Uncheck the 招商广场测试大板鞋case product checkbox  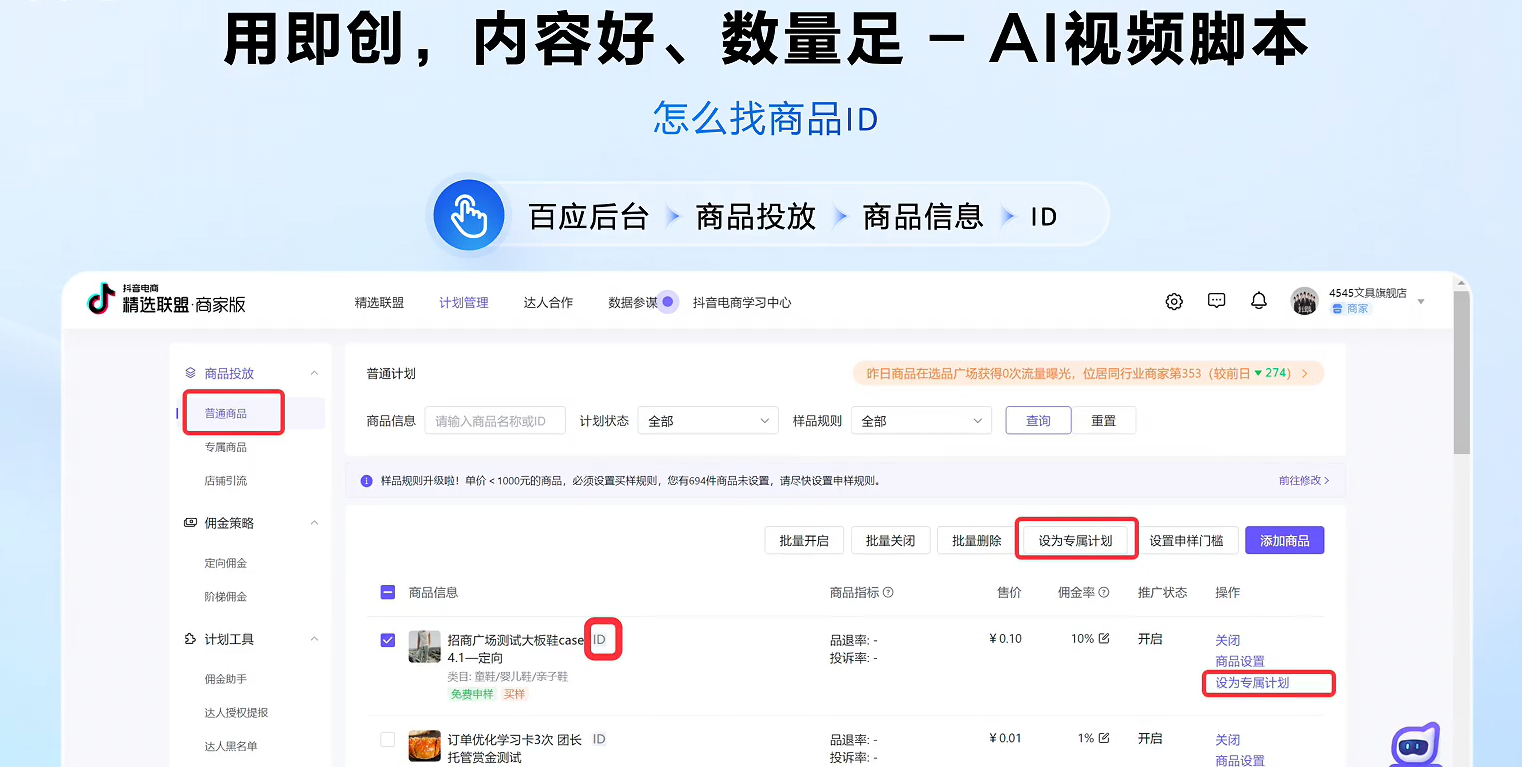pos(388,640)
